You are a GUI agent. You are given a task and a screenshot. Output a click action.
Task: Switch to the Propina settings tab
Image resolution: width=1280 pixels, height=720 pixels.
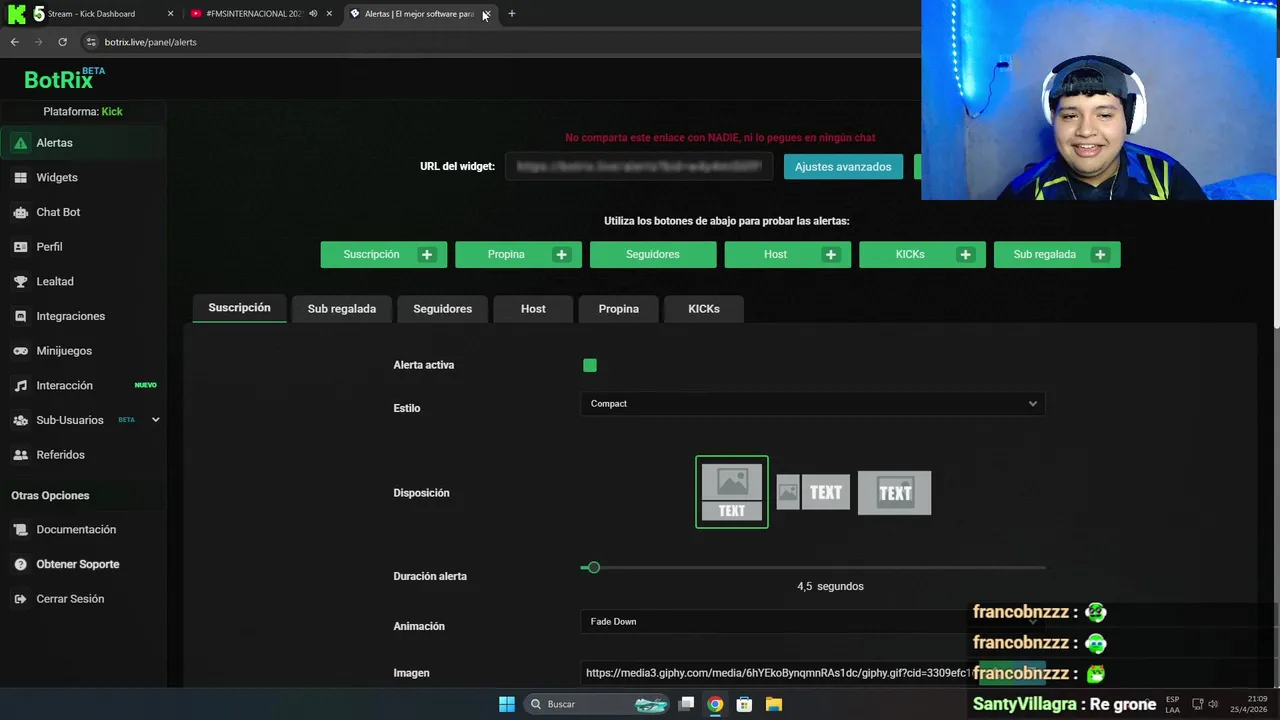(x=618, y=309)
